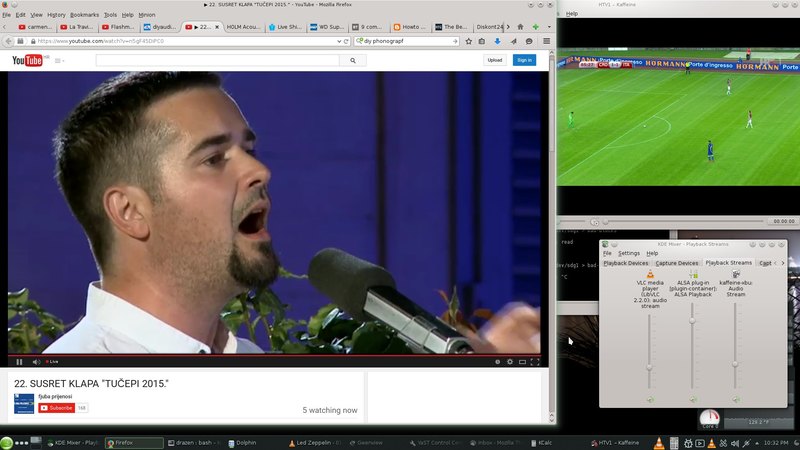
Task: Click Firefox downloads arrow icon
Action: click(498, 41)
